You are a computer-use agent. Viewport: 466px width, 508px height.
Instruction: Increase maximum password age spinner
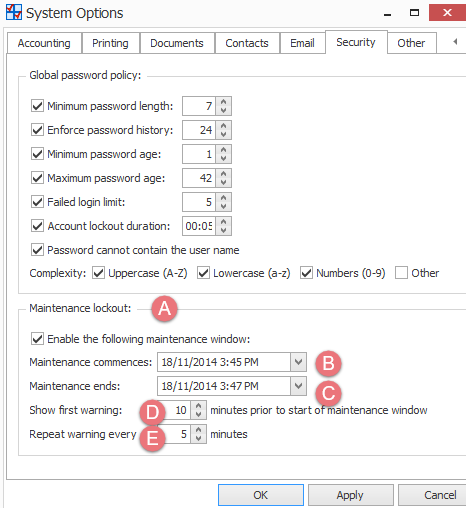pos(223,174)
